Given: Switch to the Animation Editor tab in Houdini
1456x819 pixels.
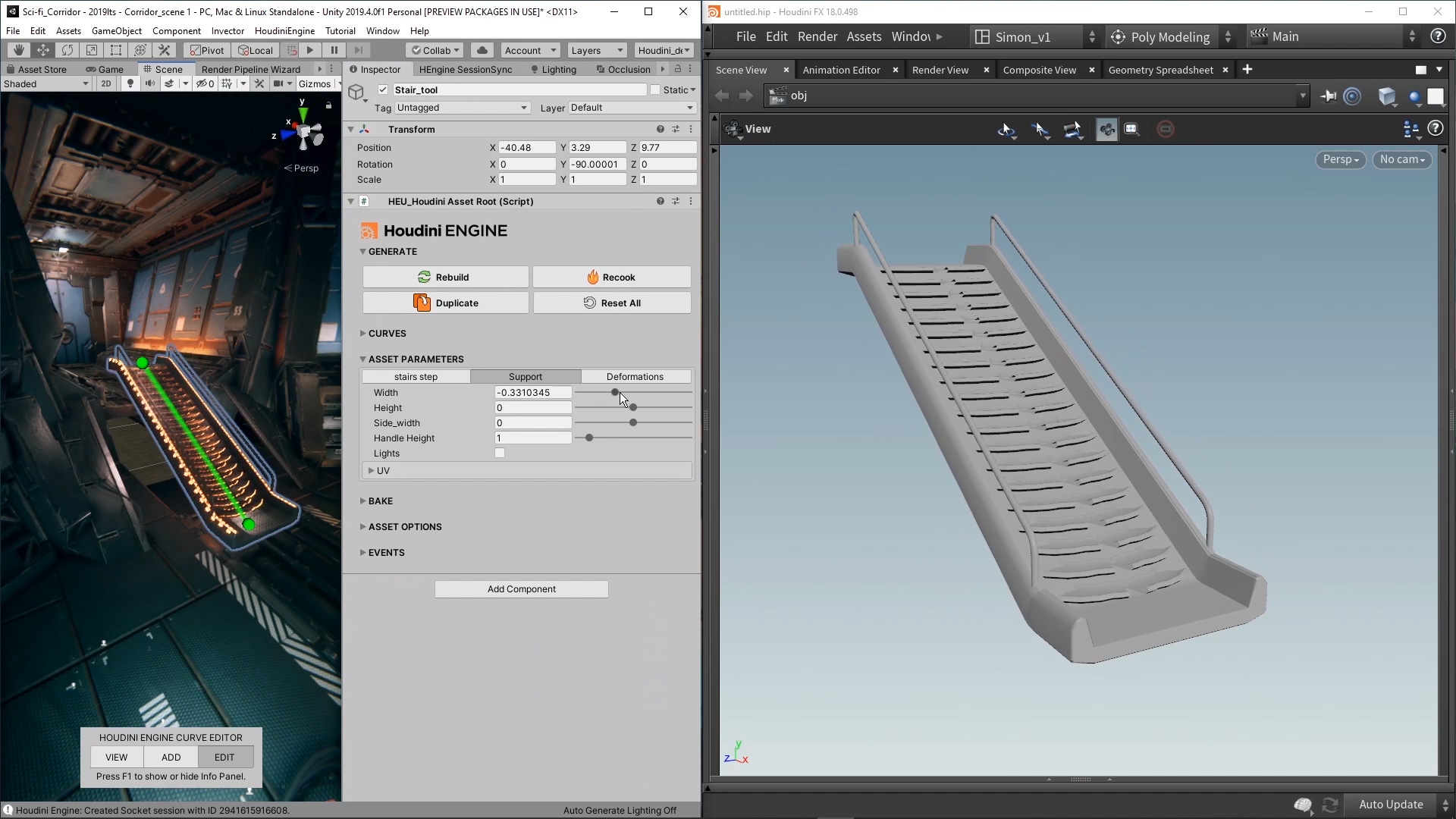Looking at the screenshot, I should 839,69.
